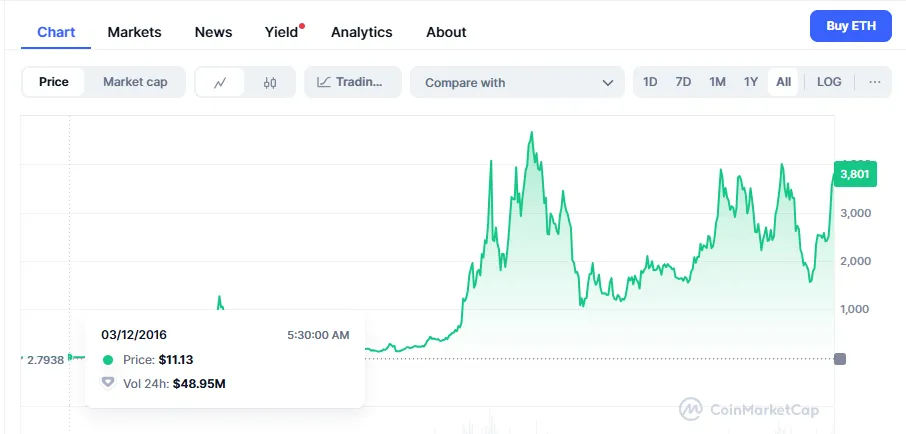Image resolution: width=906 pixels, height=434 pixels.
Task: Open the more options ellipsis menu
Action: (875, 82)
